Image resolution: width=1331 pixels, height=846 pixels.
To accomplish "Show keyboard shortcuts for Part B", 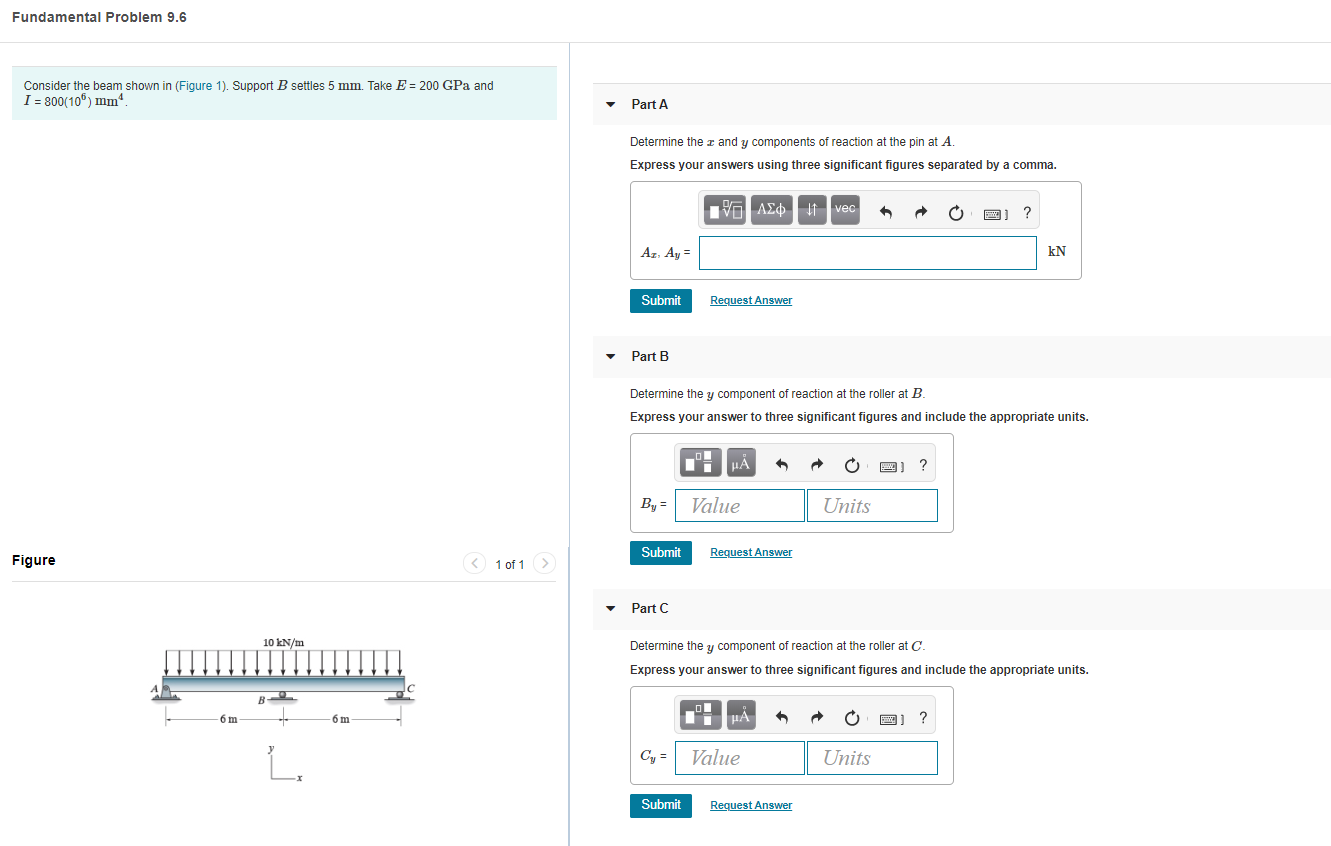I will pyautogui.click(x=892, y=465).
